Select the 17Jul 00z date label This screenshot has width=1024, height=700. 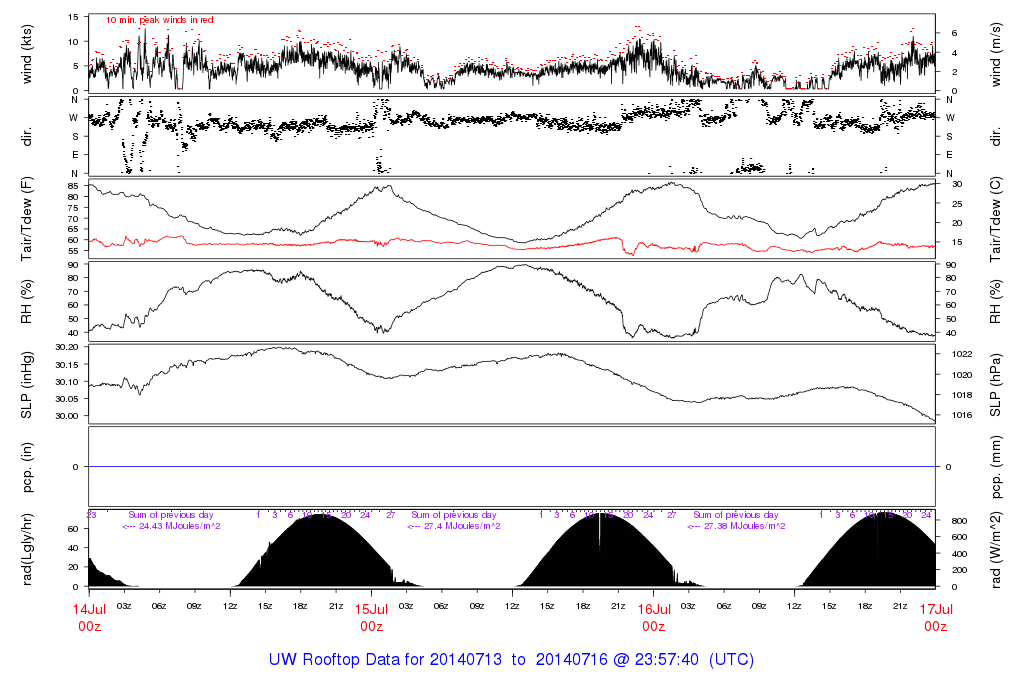[x=935, y=616]
